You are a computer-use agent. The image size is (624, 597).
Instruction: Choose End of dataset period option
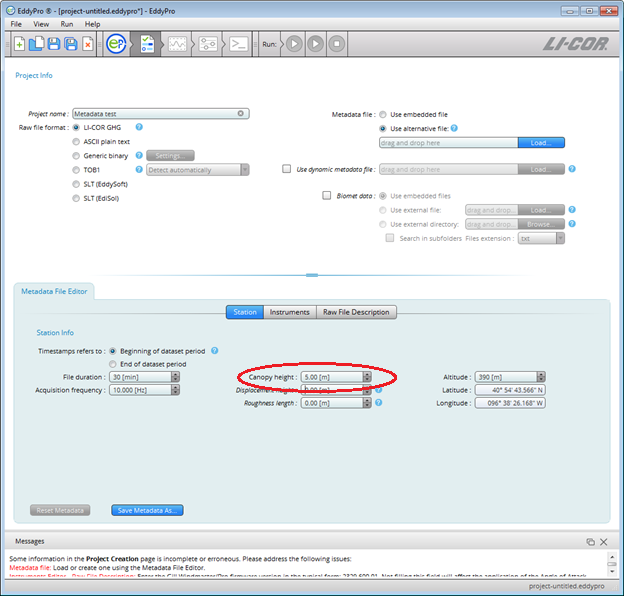(113, 364)
